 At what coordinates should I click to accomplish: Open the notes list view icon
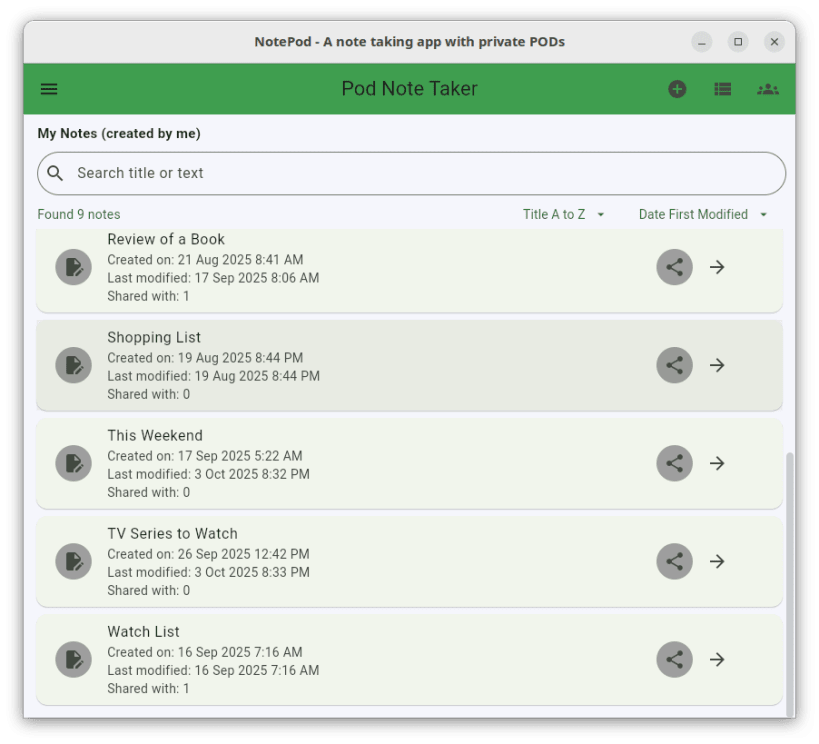point(722,89)
